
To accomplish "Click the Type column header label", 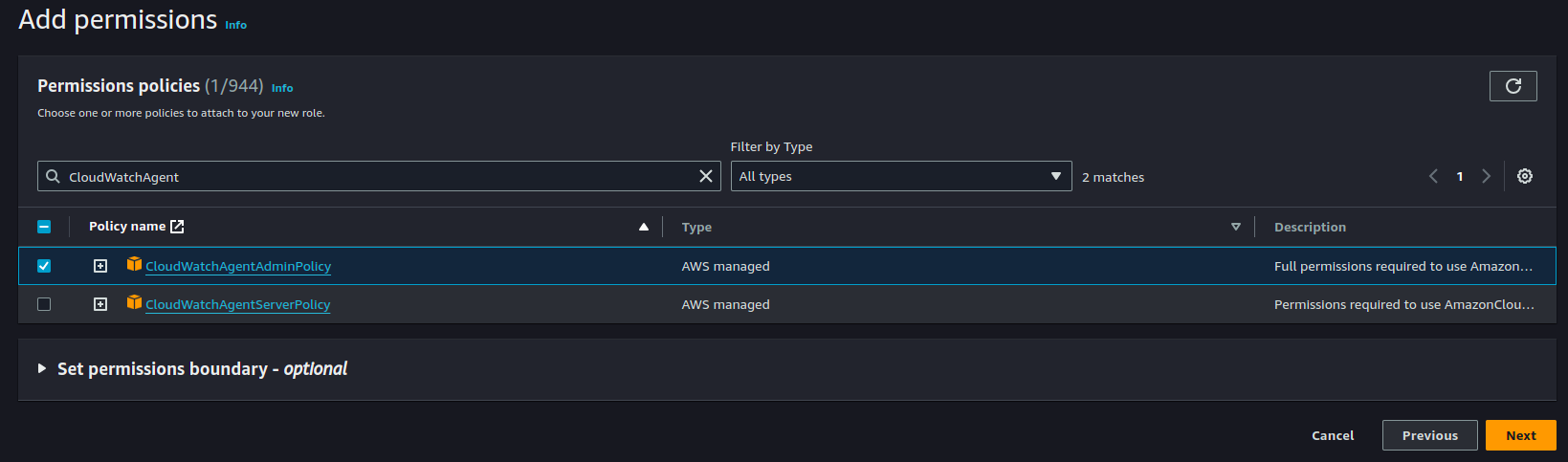I will point(696,227).
